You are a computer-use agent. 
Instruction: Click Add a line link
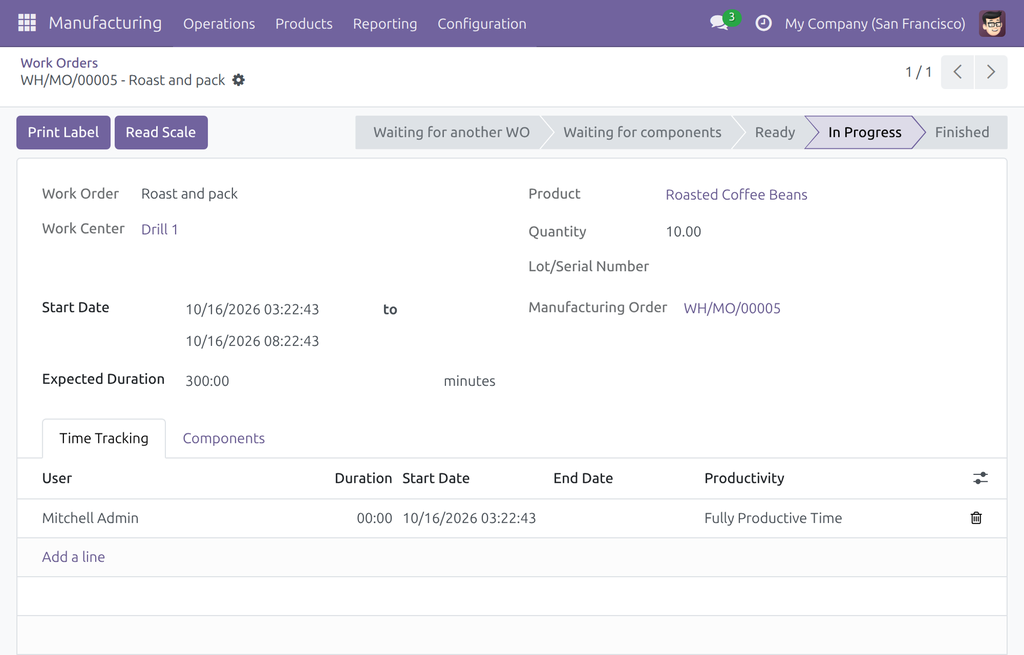click(x=73, y=557)
